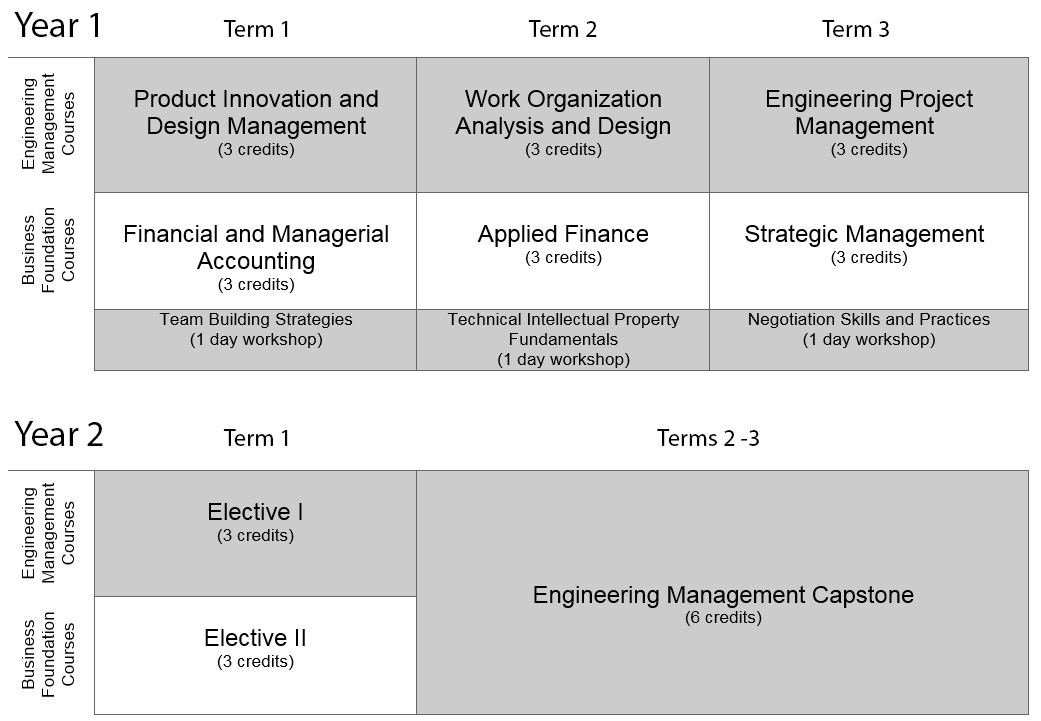This screenshot has height=721, width=1041.
Task: Open the Engineering Project Management course
Action: coord(868,123)
